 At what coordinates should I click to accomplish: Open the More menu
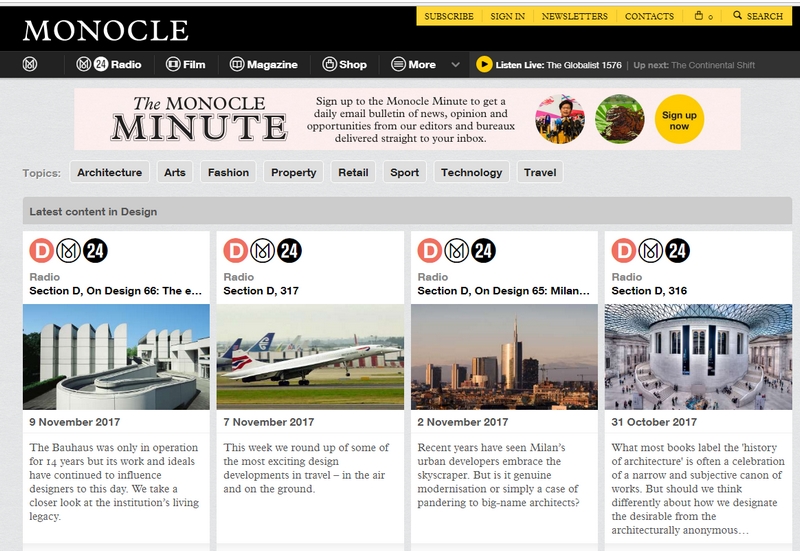[x=413, y=64]
